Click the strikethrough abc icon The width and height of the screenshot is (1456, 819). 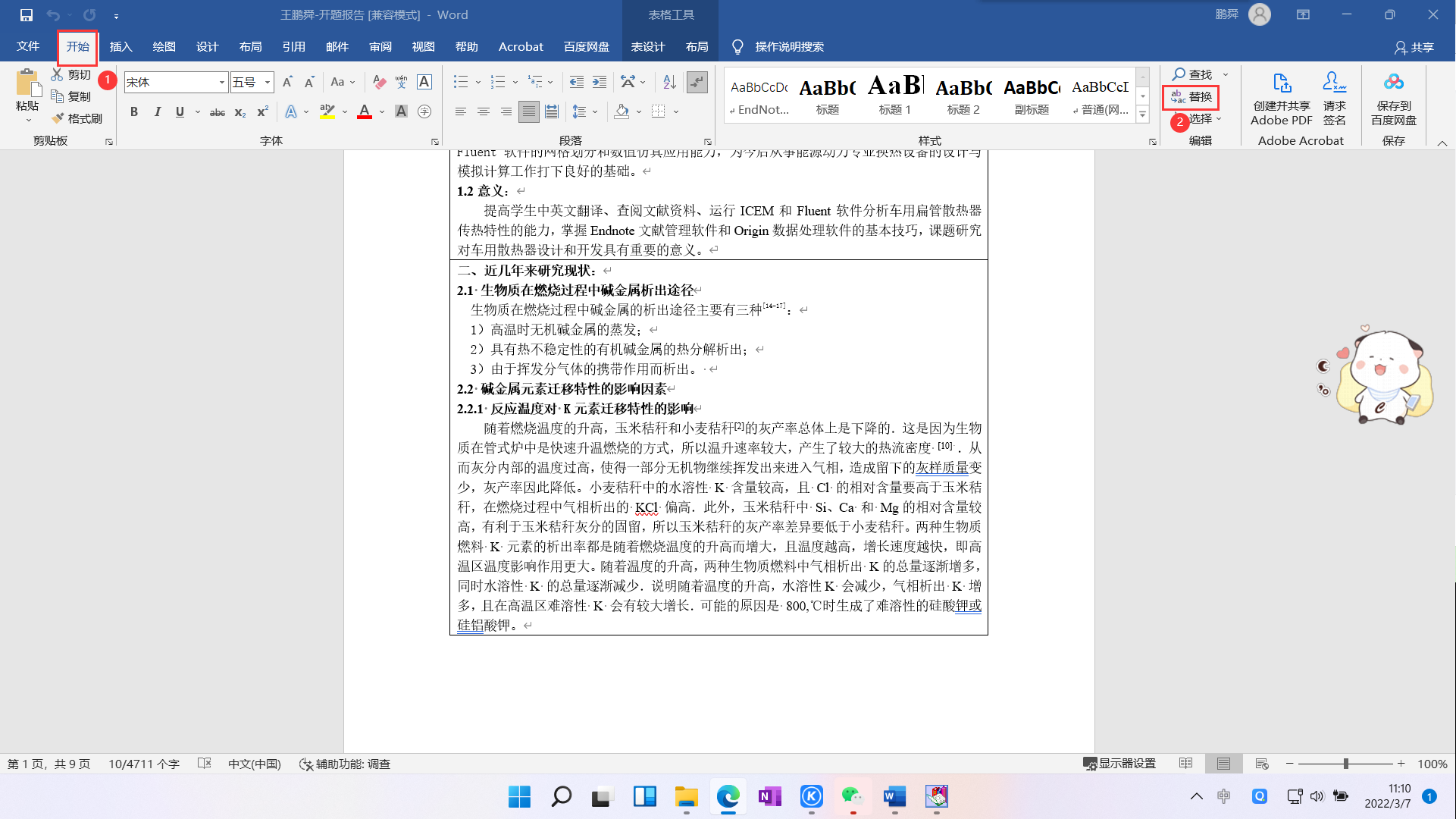[218, 112]
